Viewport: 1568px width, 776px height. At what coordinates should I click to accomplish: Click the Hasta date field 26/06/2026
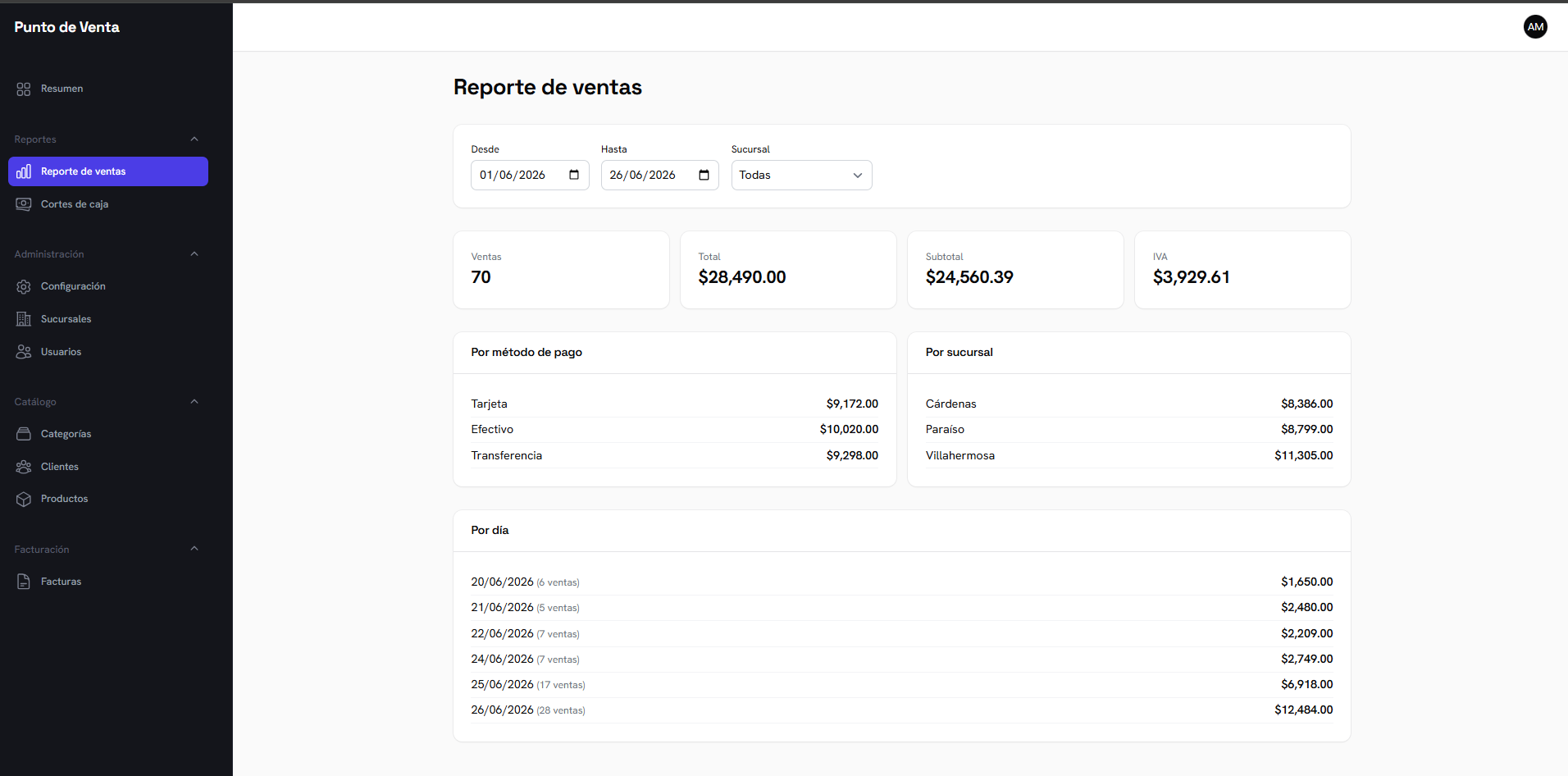tap(659, 175)
